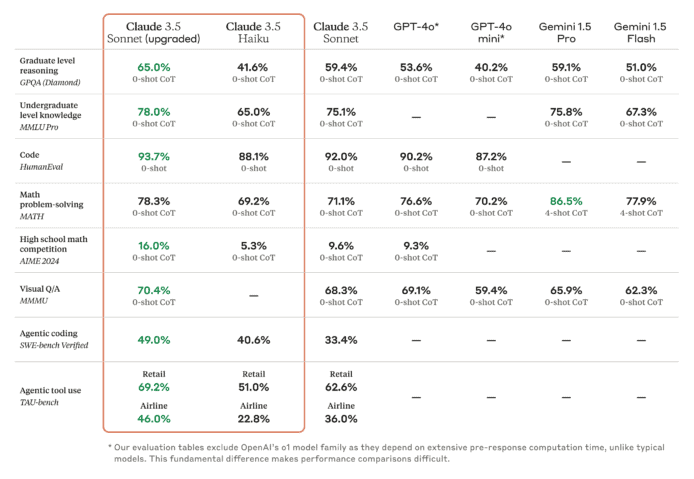Click the TAU-bench row label
Image resolution: width=694 pixels, height=479 pixels.
(x=39, y=402)
